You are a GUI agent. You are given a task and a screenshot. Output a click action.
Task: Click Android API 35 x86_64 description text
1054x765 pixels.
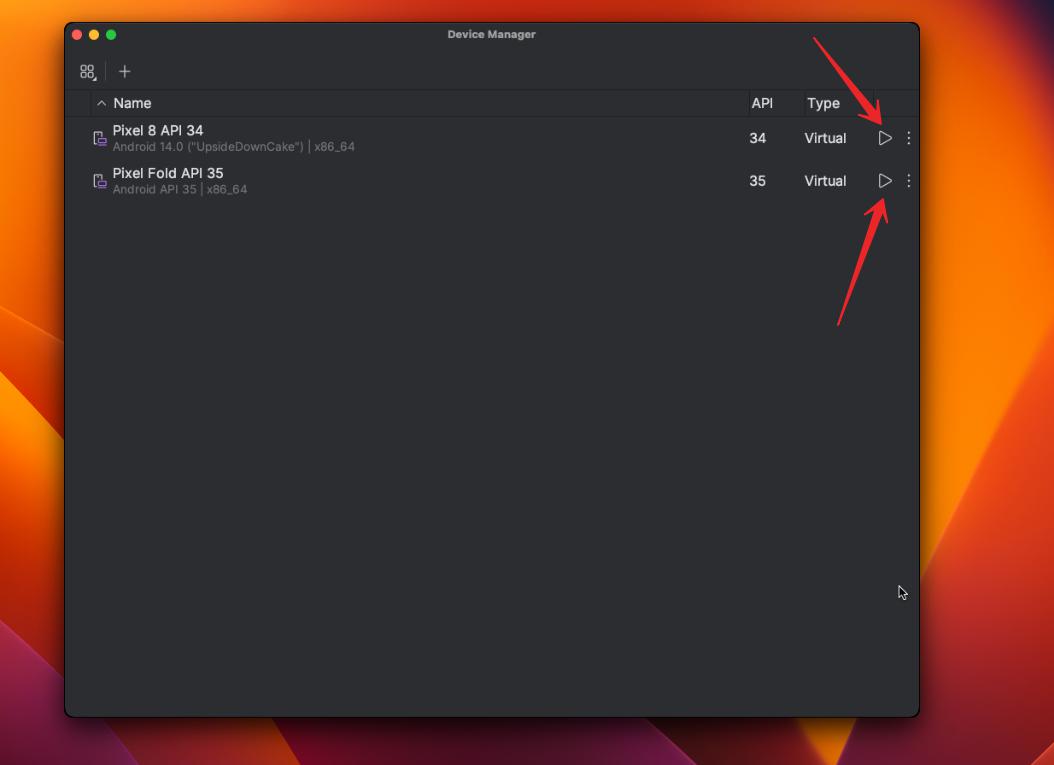tap(179, 190)
